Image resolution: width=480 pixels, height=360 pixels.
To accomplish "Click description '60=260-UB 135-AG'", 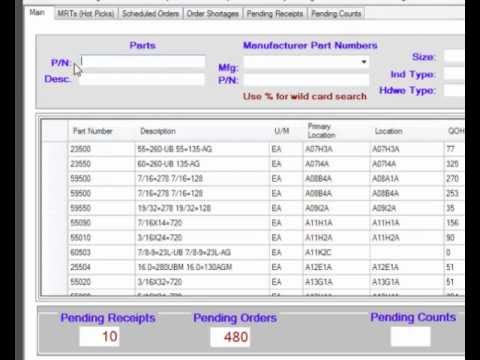I will click(x=202, y=164).
